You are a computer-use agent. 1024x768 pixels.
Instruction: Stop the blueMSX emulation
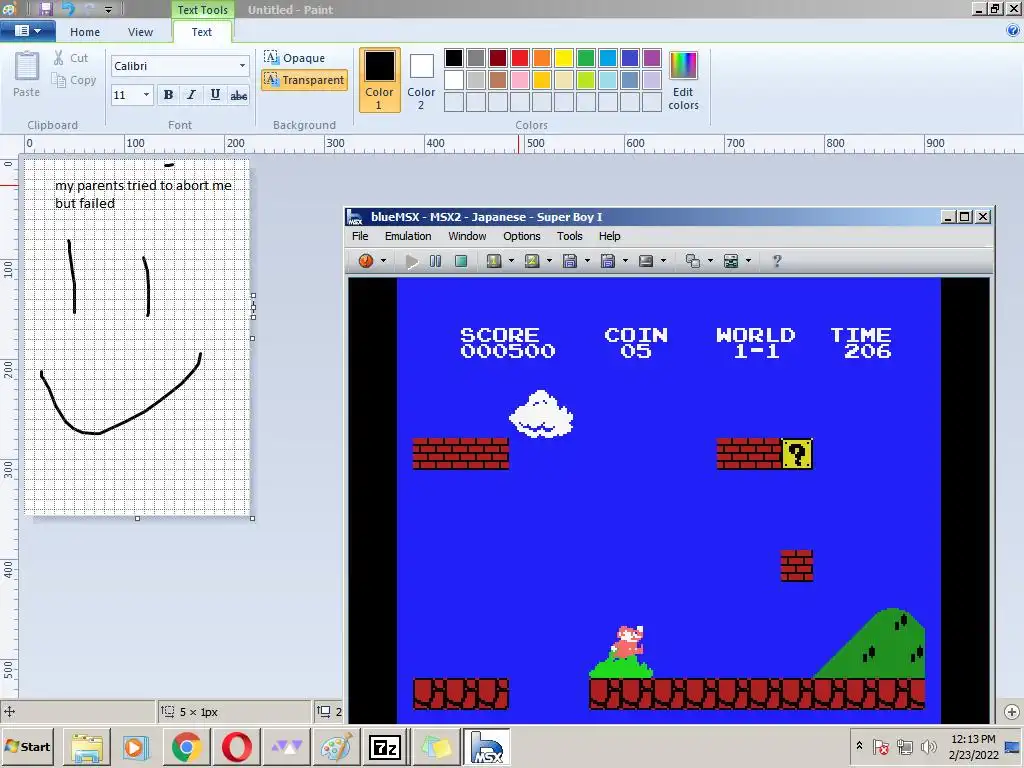click(x=461, y=261)
